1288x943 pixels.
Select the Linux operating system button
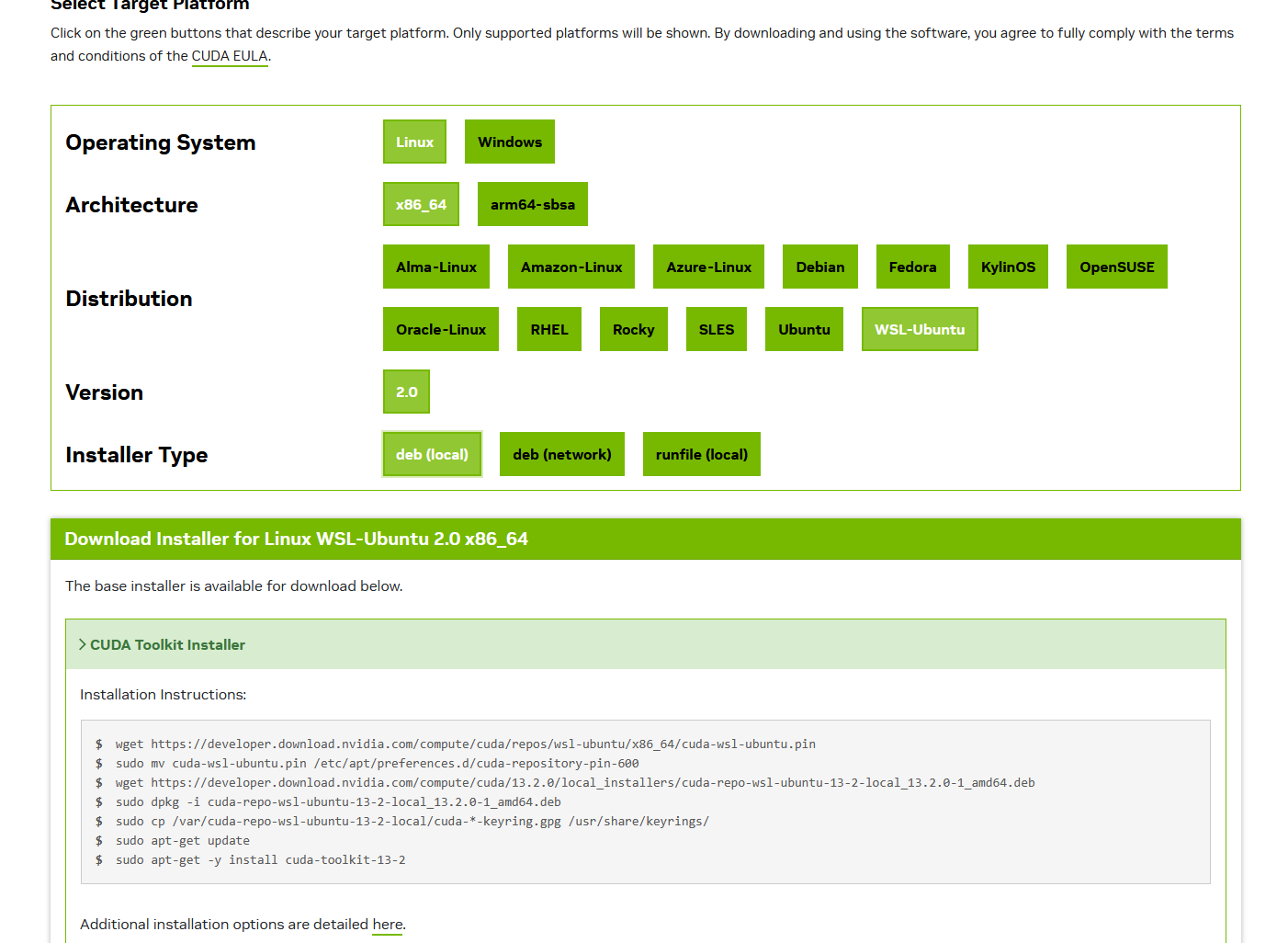[x=414, y=142]
